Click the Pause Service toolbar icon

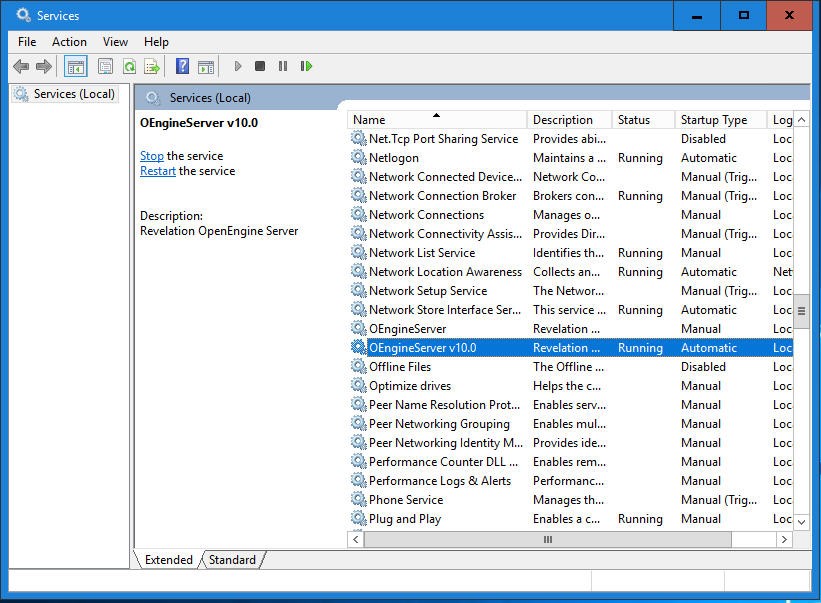coord(283,66)
